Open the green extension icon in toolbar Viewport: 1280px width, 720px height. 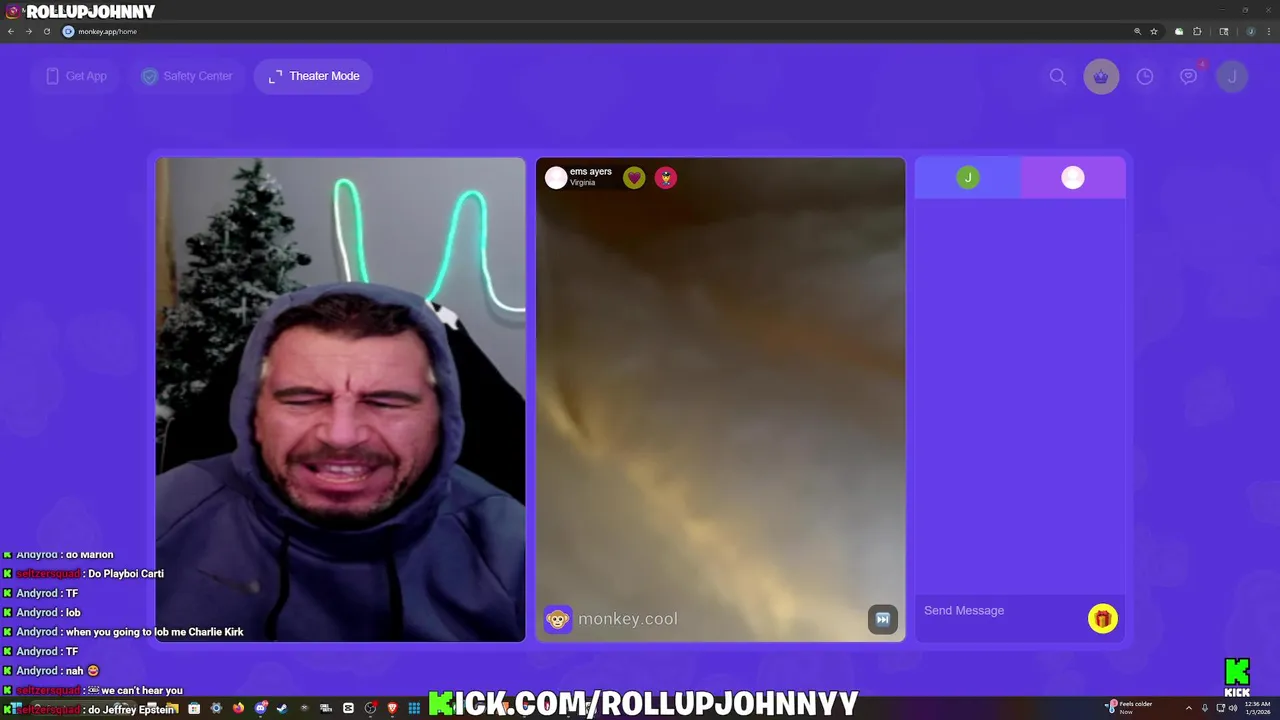[1179, 31]
